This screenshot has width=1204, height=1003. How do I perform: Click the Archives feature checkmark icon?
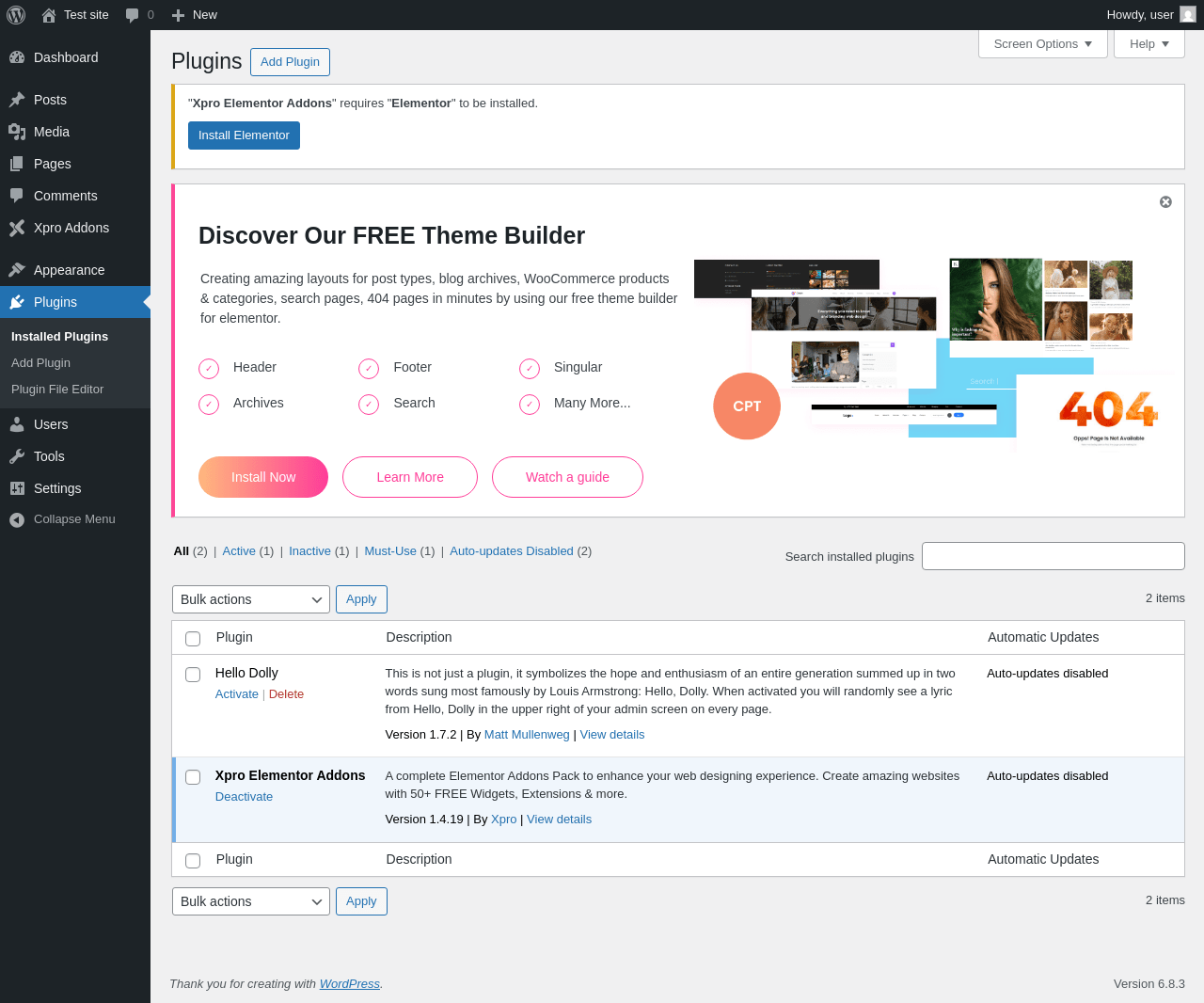tap(209, 404)
